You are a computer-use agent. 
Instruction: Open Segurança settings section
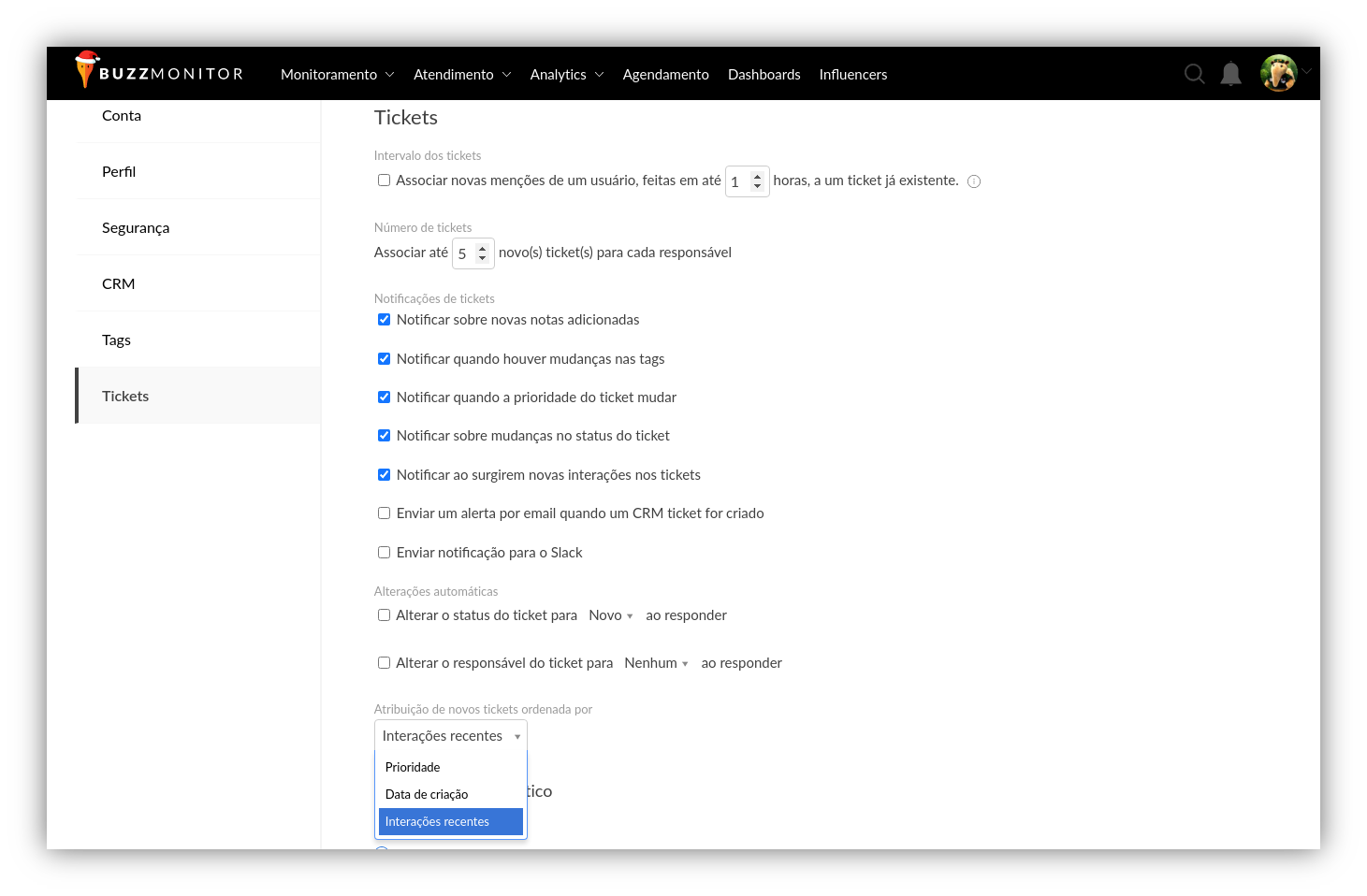click(x=136, y=228)
